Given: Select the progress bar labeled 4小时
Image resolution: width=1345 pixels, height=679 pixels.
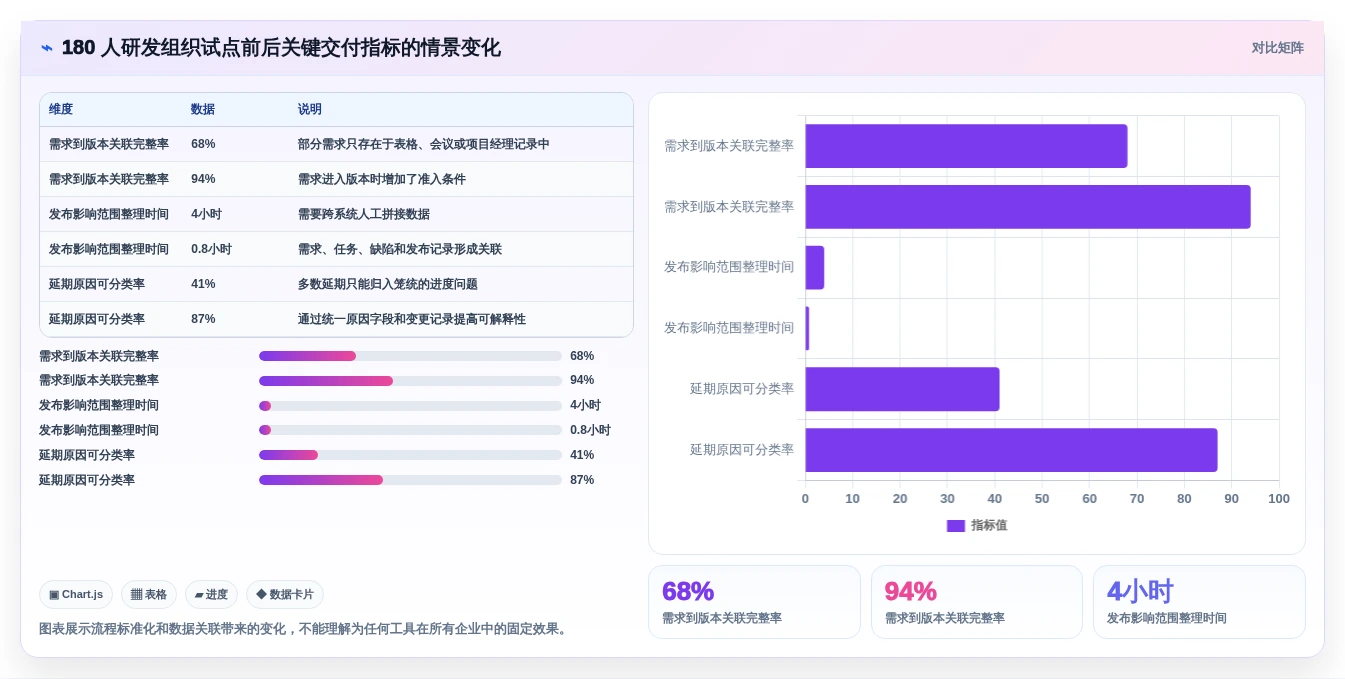Looking at the screenshot, I should pyautogui.click(x=410, y=405).
